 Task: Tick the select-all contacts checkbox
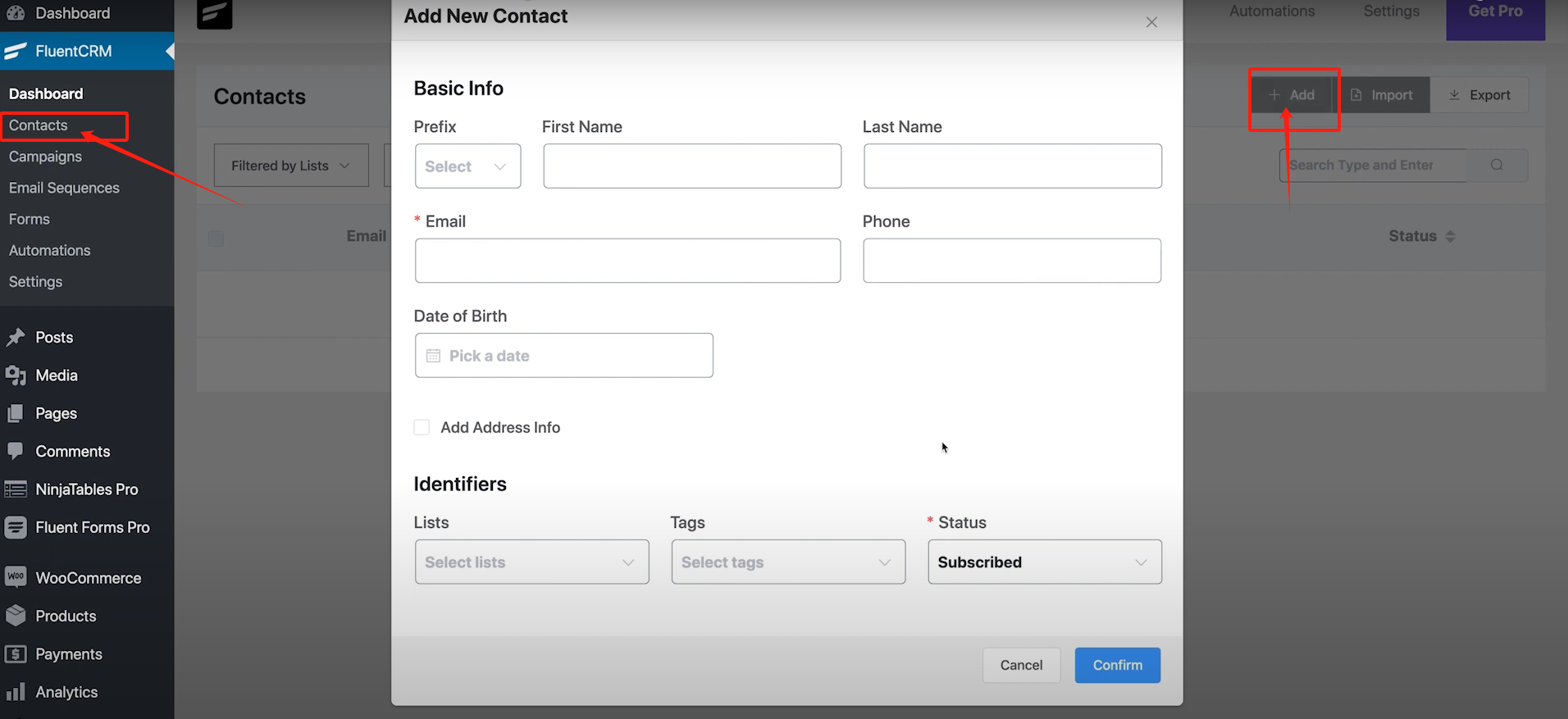[x=217, y=239]
